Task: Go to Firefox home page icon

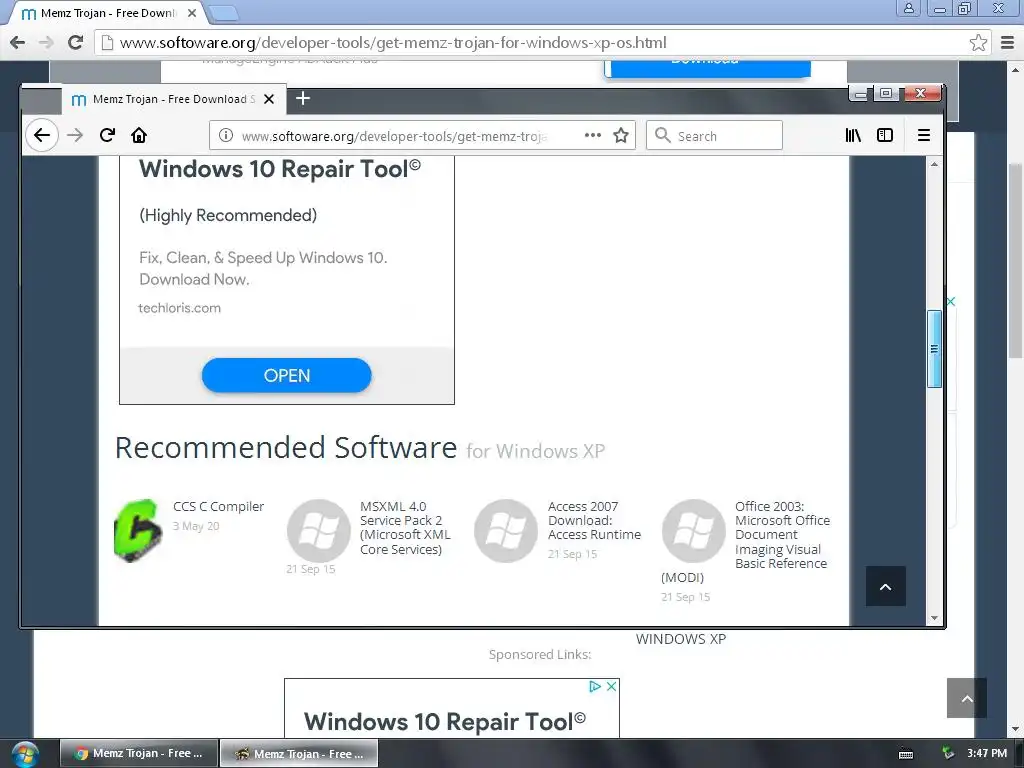Action: (x=139, y=135)
